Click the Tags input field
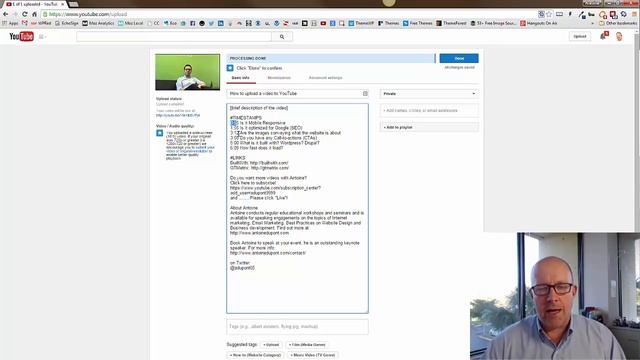This screenshot has width=640, height=360. (297, 327)
